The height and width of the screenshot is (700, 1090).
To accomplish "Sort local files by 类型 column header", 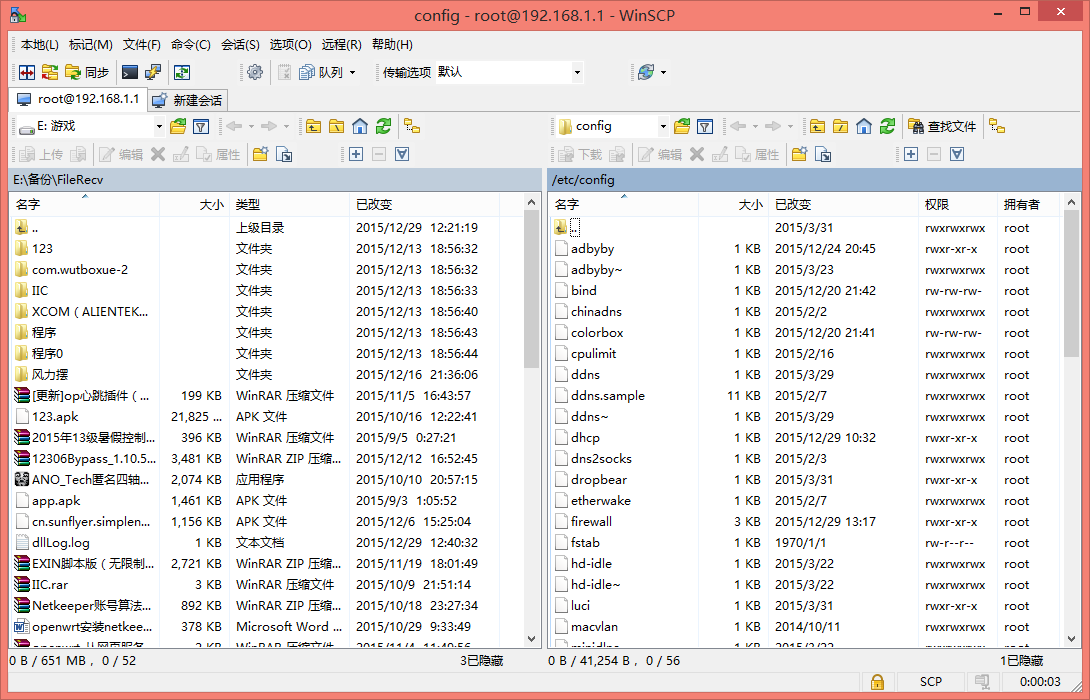I will point(289,204).
